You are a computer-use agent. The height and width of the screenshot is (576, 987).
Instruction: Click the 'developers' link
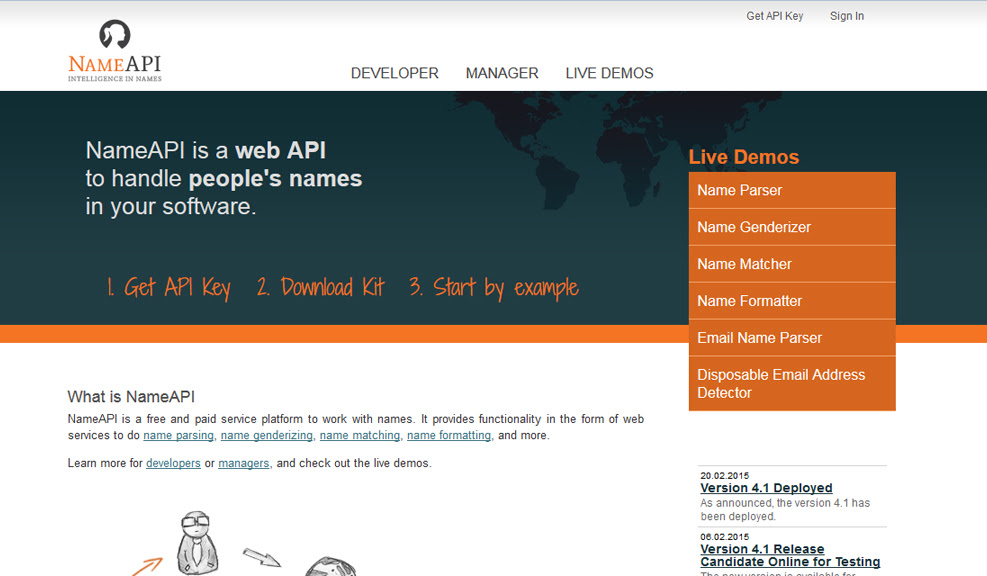173,463
